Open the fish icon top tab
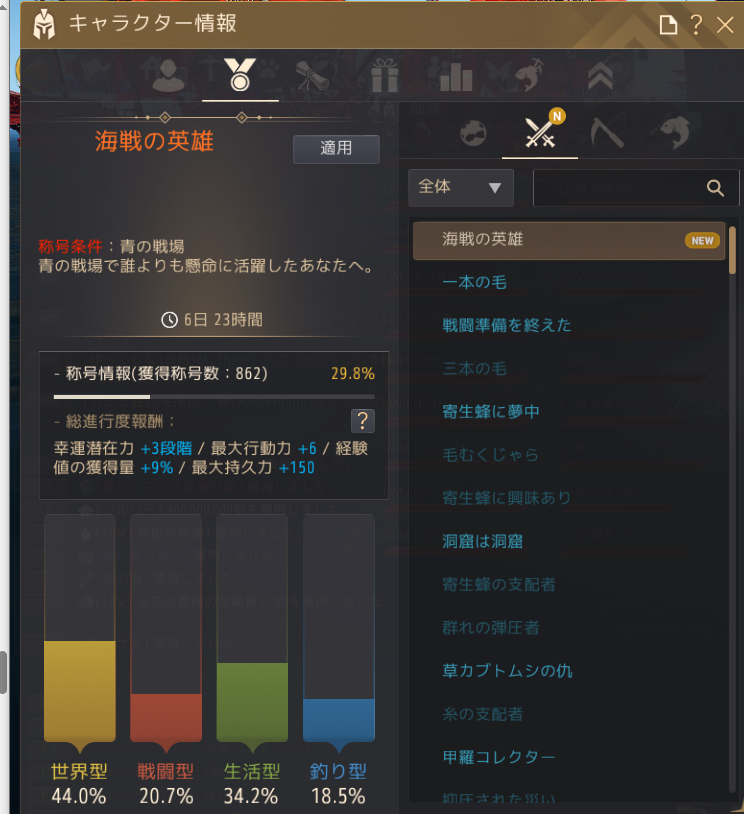This screenshot has width=744, height=814. (528, 75)
